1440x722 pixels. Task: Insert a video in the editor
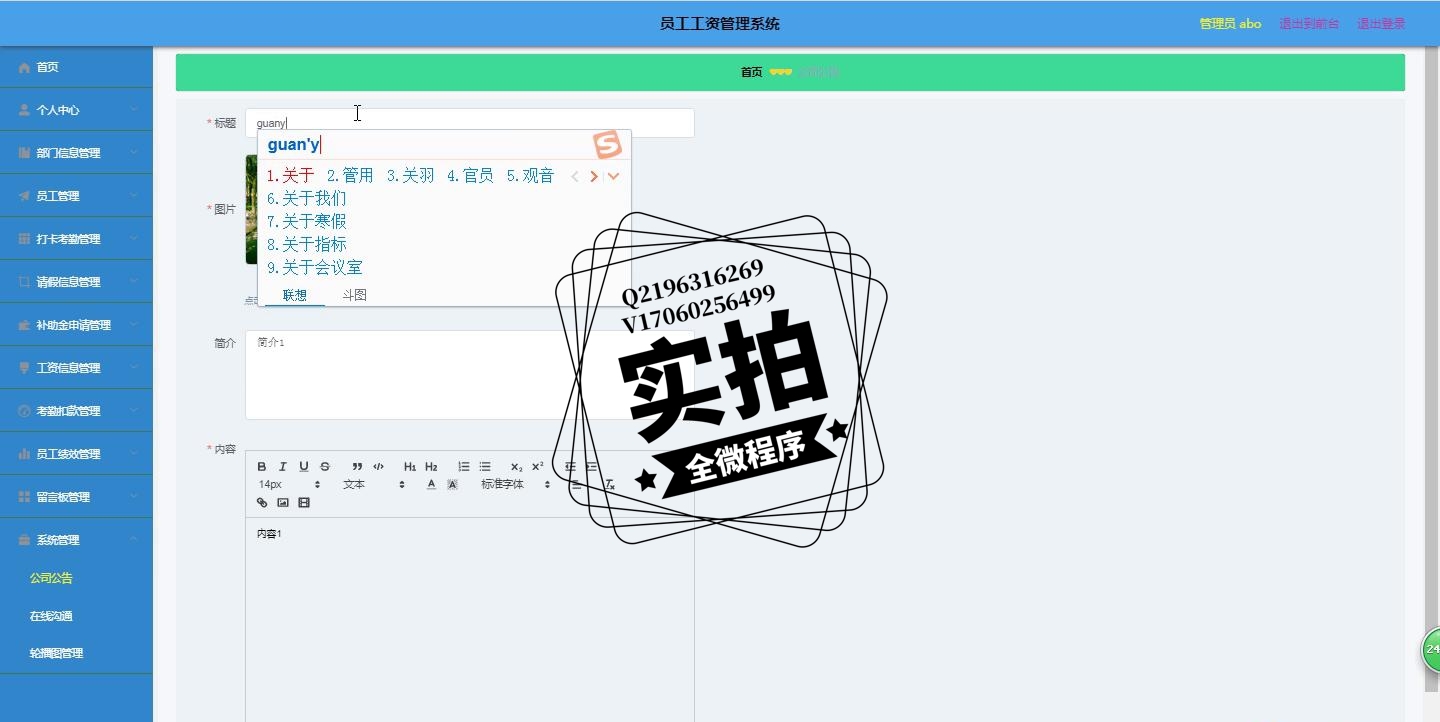(304, 503)
